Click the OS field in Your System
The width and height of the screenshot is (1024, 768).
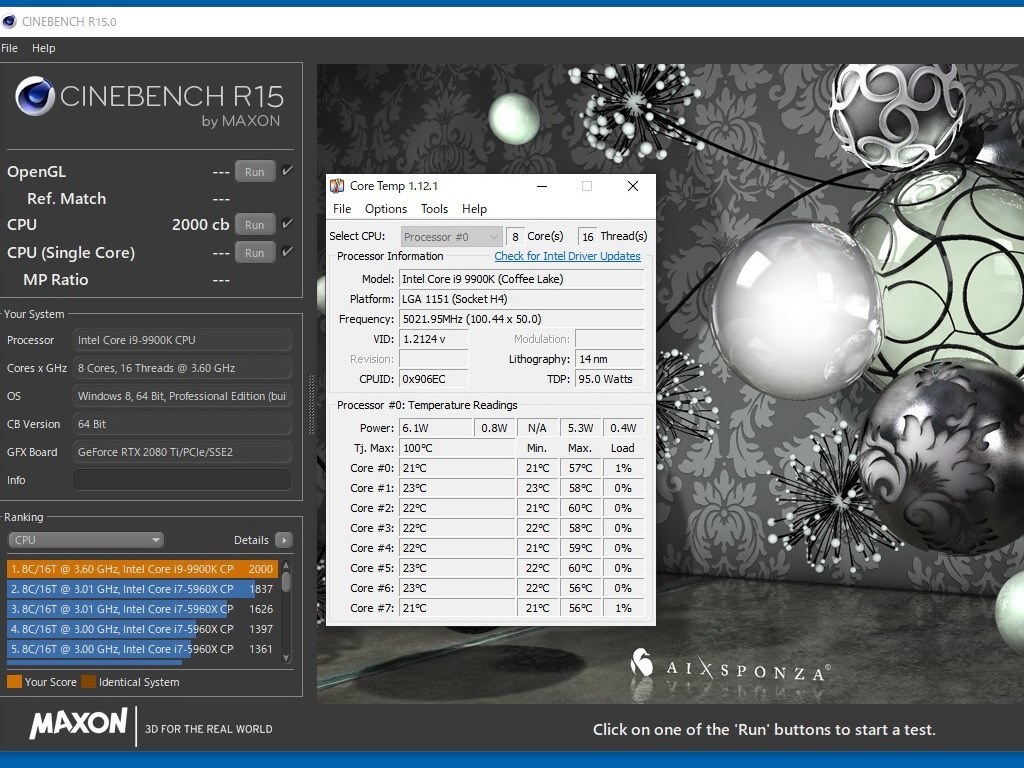pos(182,396)
